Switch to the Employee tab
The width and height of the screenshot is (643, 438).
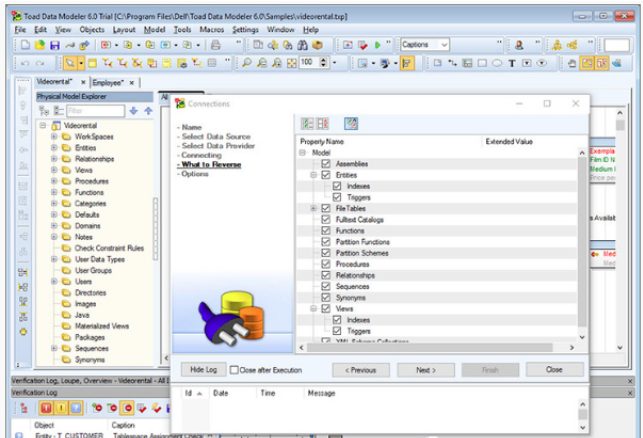[107, 83]
